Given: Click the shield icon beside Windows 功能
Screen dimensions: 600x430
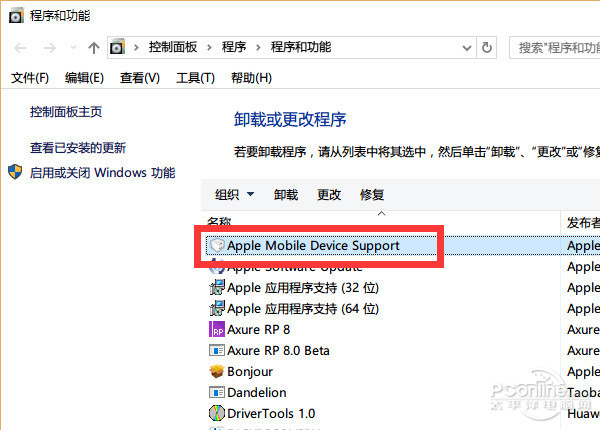Looking at the screenshot, I should click(x=15, y=172).
